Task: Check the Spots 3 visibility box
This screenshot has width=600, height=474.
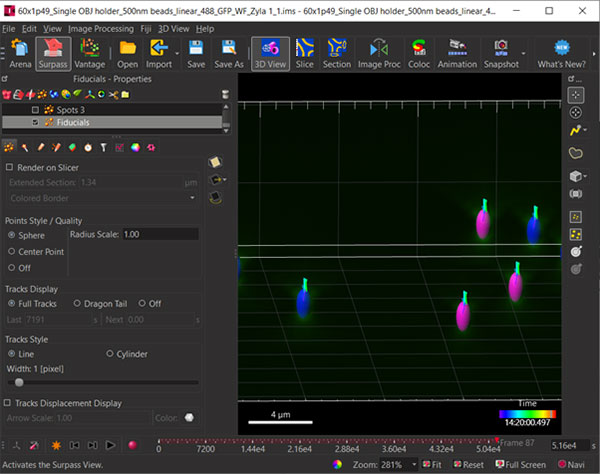Action: pos(35,110)
